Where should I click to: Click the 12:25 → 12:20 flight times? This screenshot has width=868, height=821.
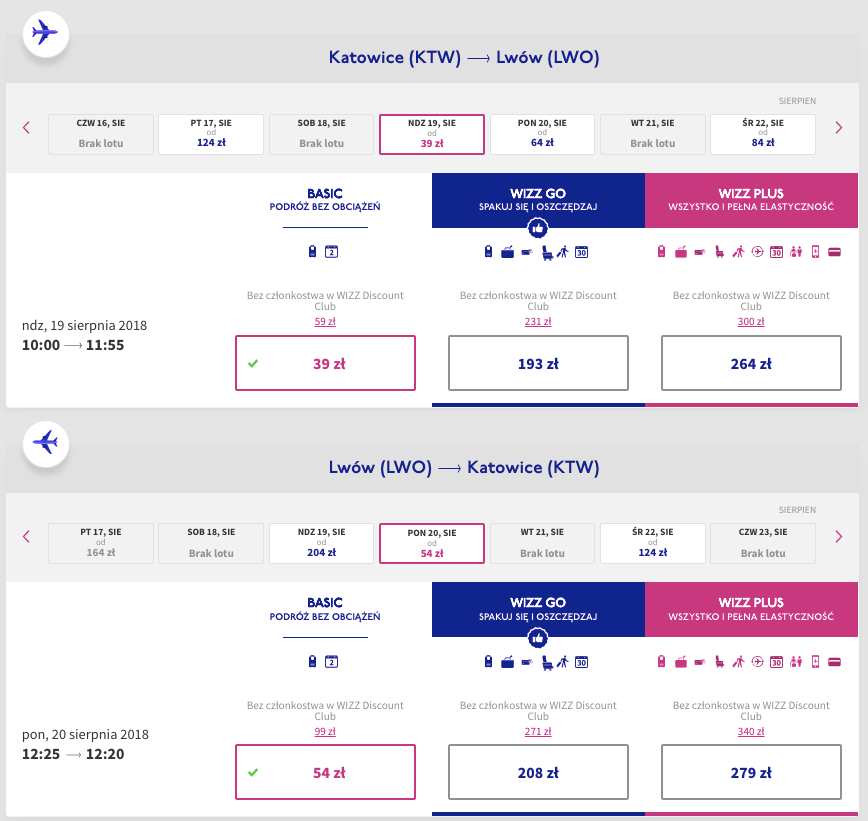(x=73, y=754)
